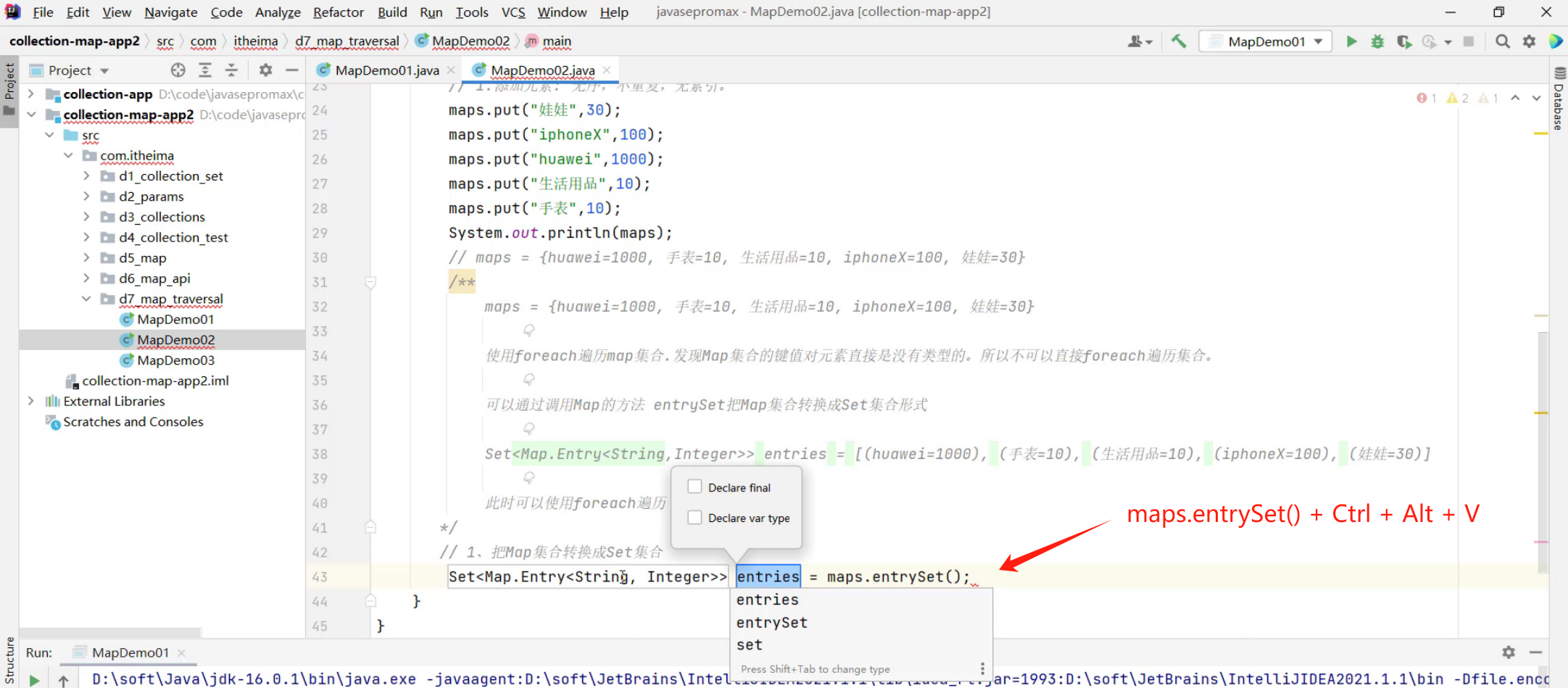The width and height of the screenshot is (1568, 688).
Task: Collapse the collection-map-app2 module node
Action: click(30, 115)
